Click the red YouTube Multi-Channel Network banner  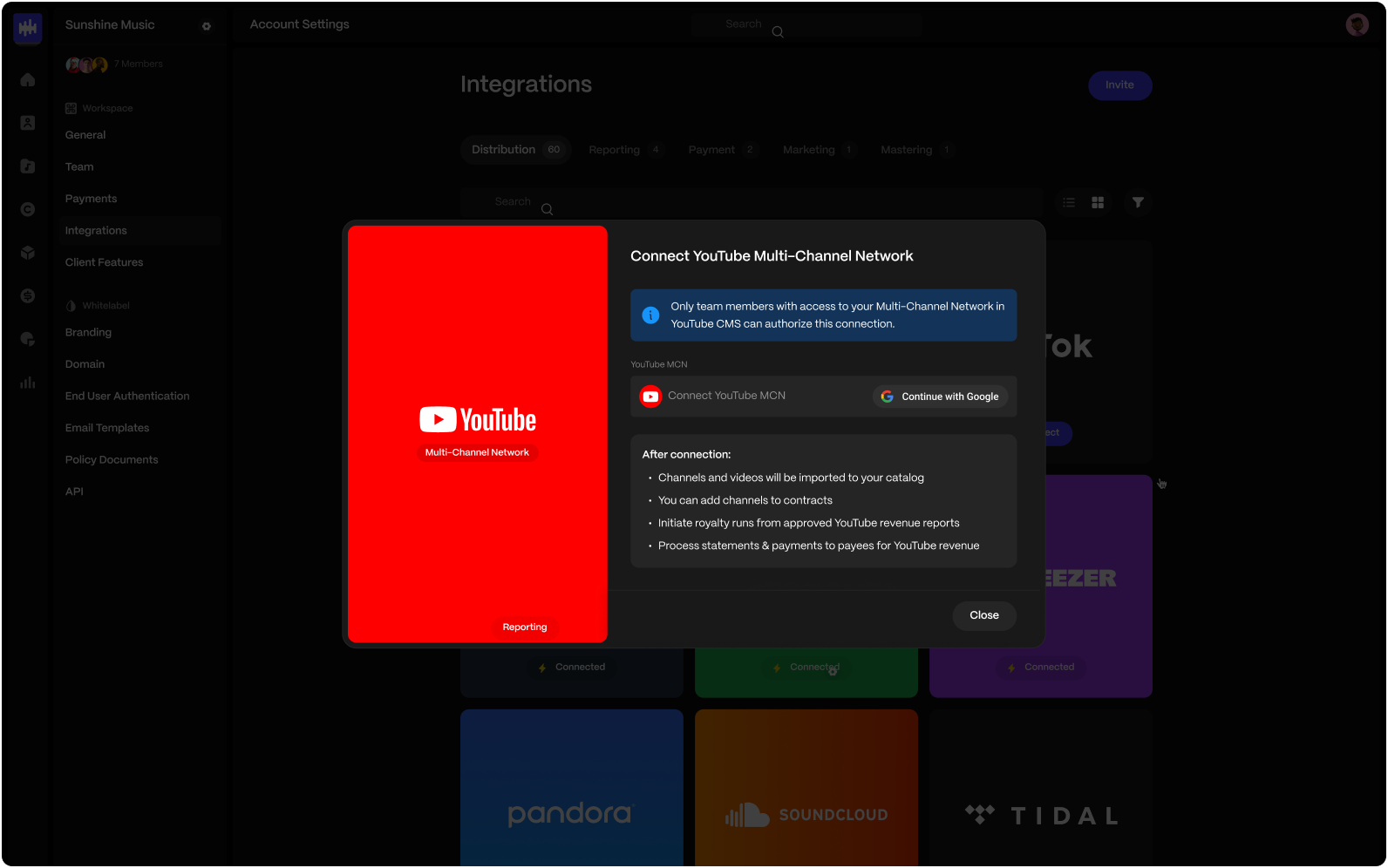click(478, 434)
